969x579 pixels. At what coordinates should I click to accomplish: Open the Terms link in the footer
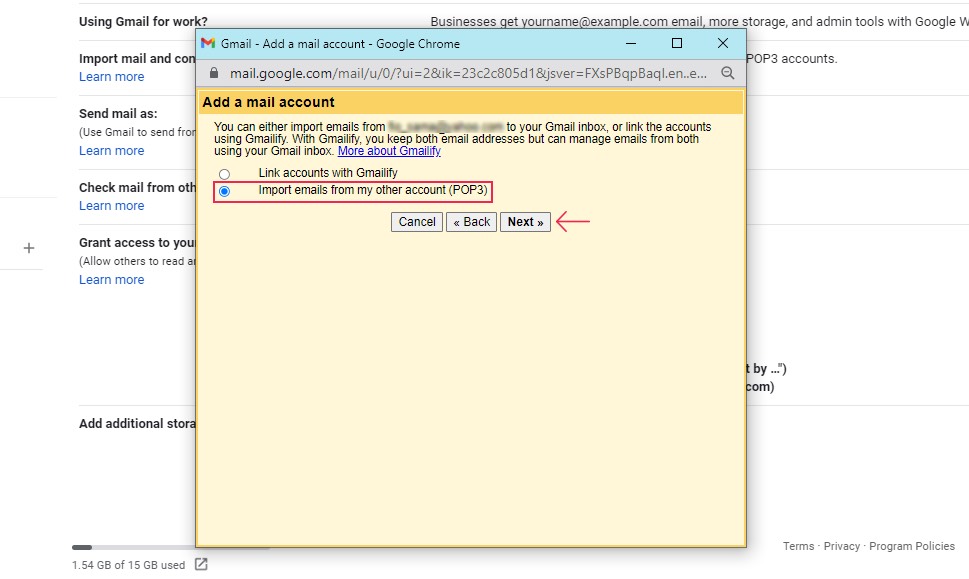pyautogui.click(x=798, y=546)
